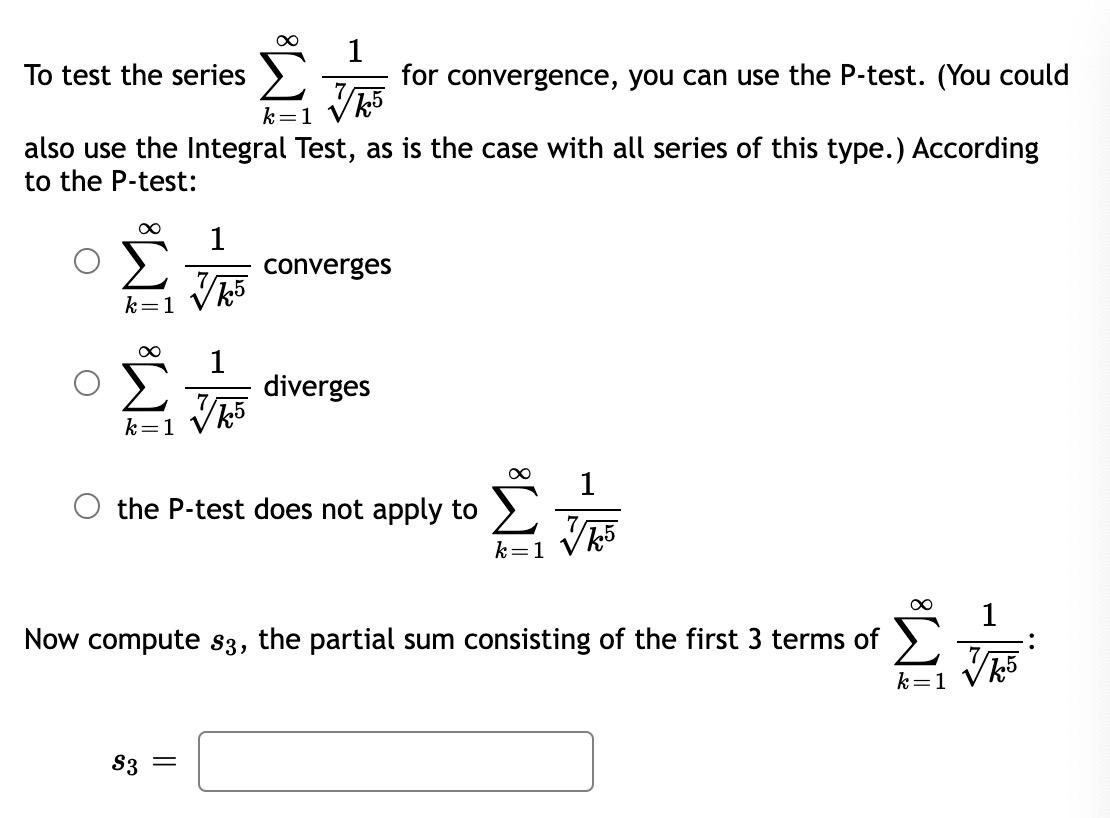The height and width of the screenshot is (818, 1110).
Task: Click the "s3 =" label beside the input
Action: tap(144, 762)
